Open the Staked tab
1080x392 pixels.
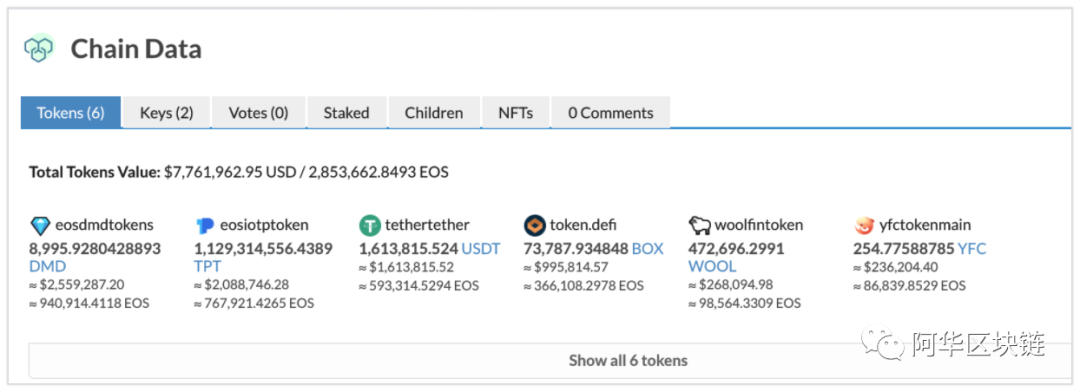346,112
